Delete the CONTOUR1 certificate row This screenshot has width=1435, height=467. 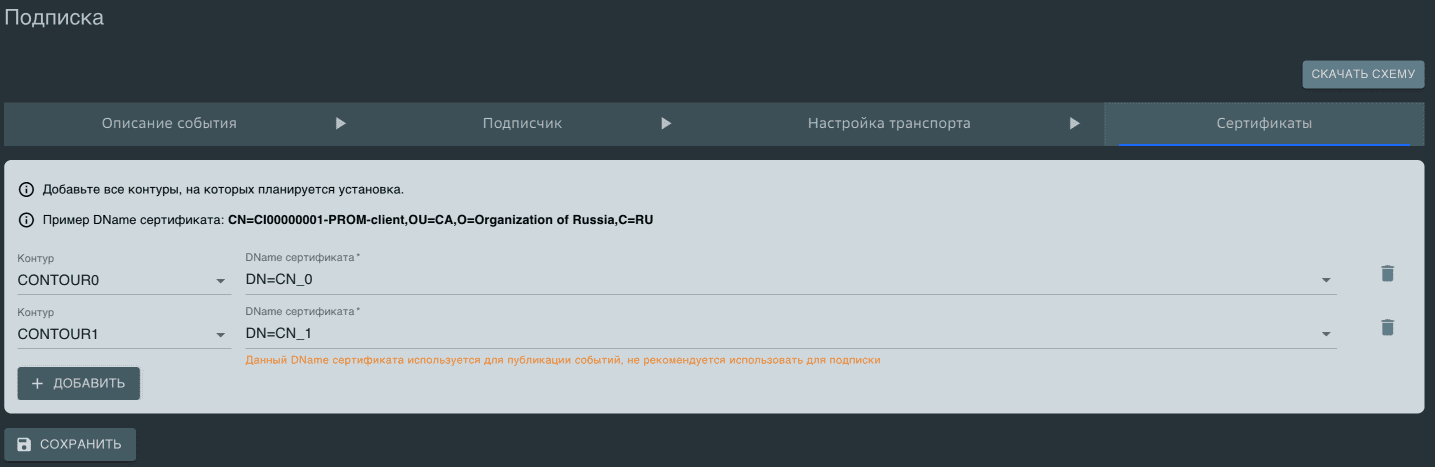(1387, 327)
